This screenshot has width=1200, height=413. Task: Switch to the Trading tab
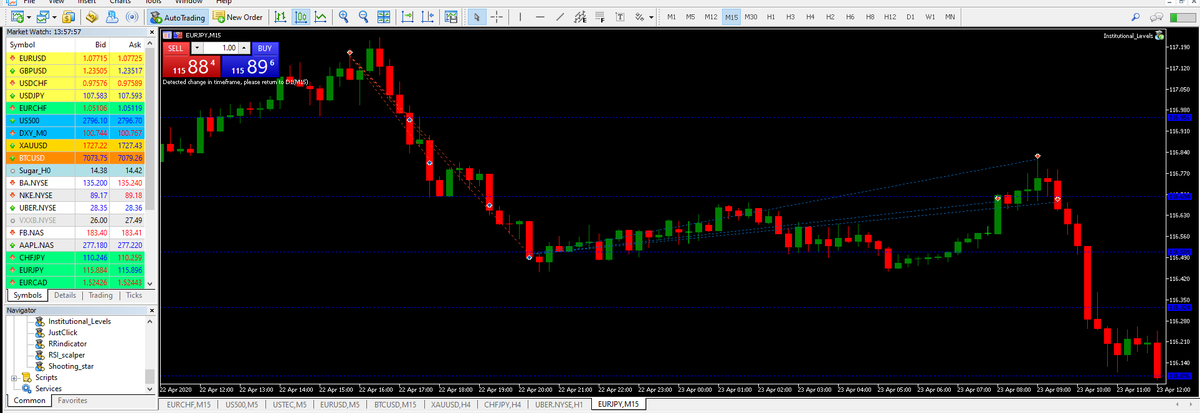tap(100, 295)
